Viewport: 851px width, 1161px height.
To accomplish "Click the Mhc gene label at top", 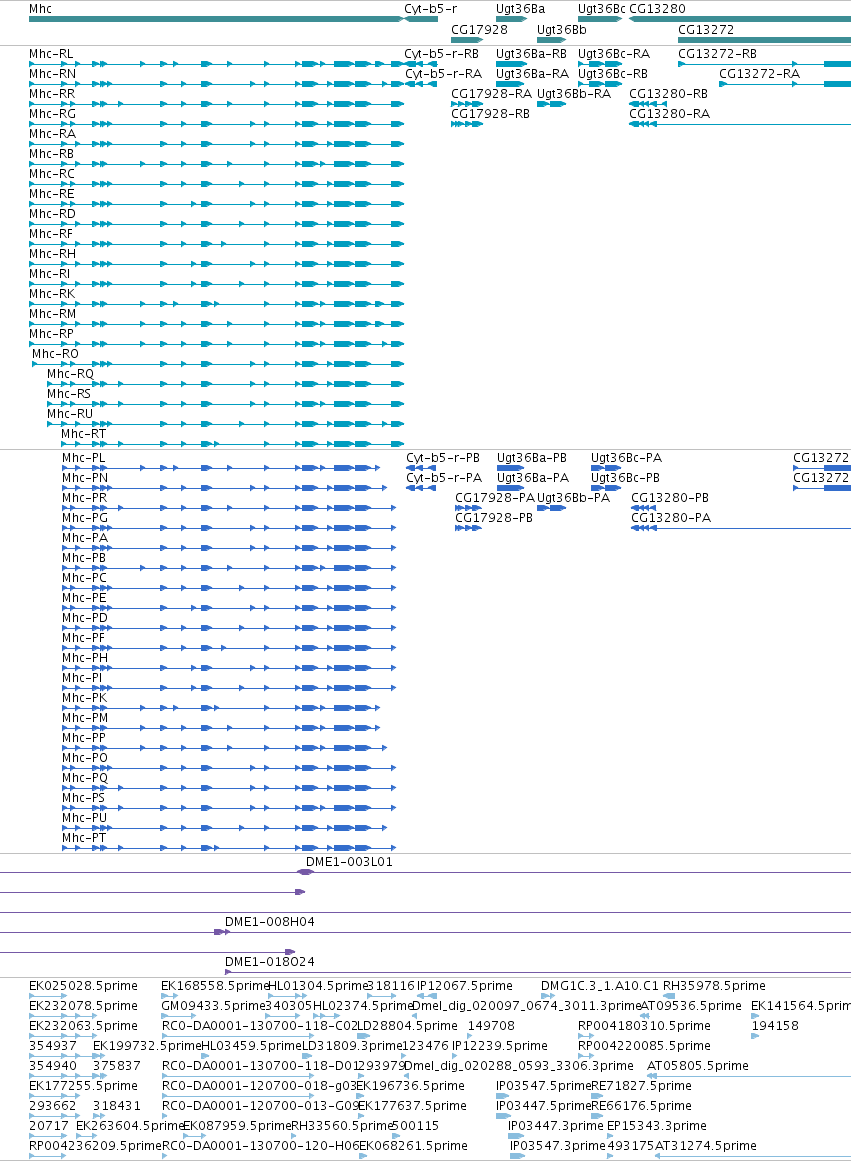I will pyautogui.click(x=40, y=9).
